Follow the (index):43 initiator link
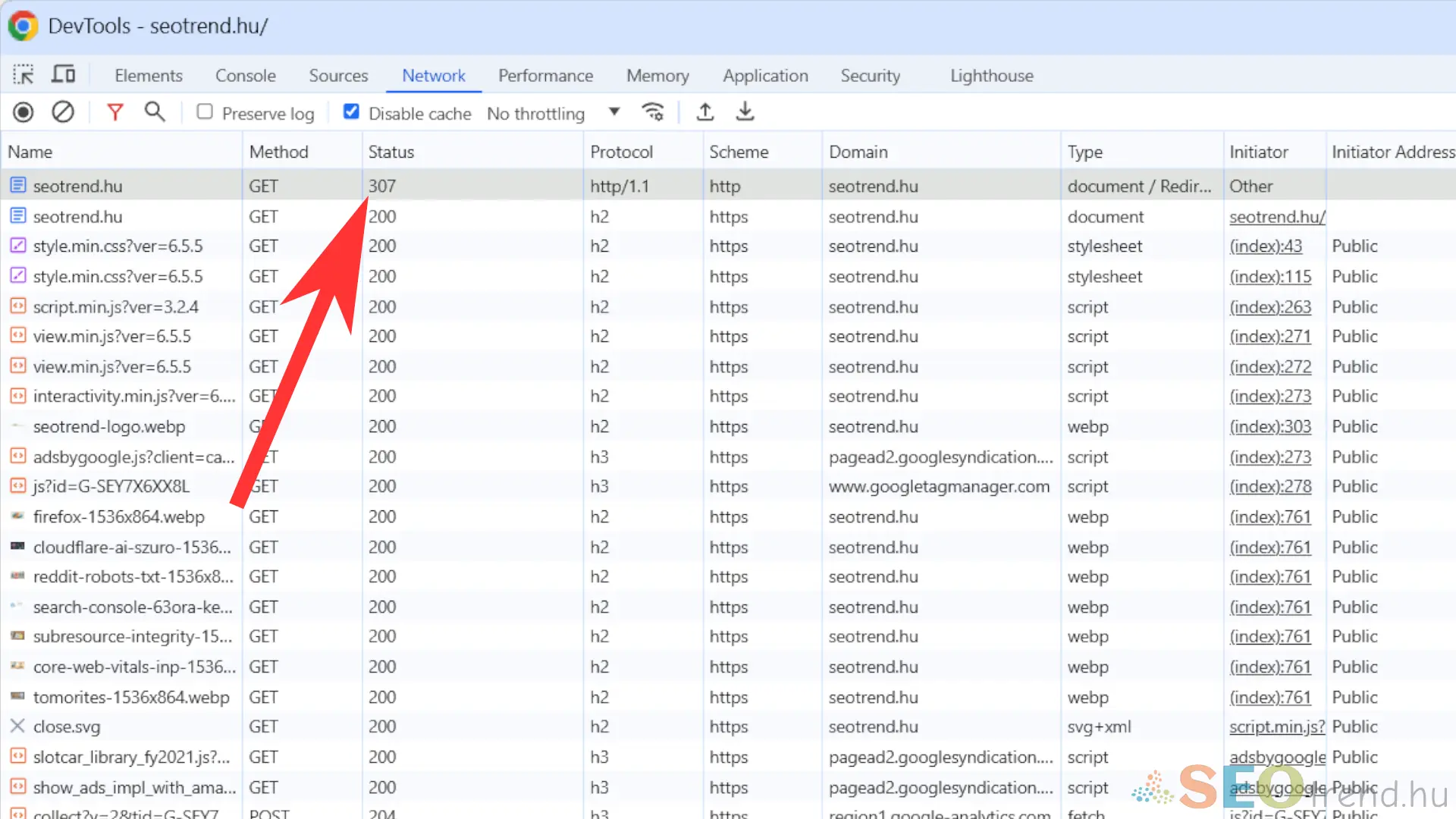 tap(1266, 246)
